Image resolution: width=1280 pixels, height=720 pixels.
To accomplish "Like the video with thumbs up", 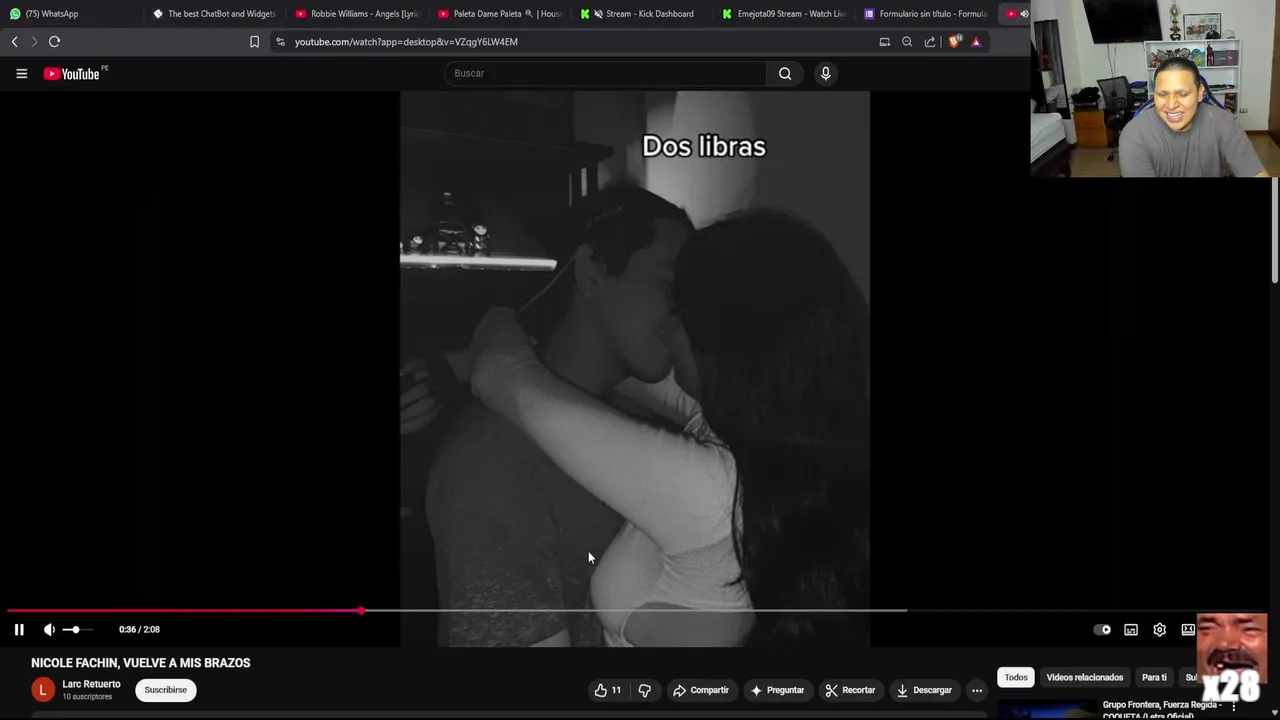I will click(607, 690).
